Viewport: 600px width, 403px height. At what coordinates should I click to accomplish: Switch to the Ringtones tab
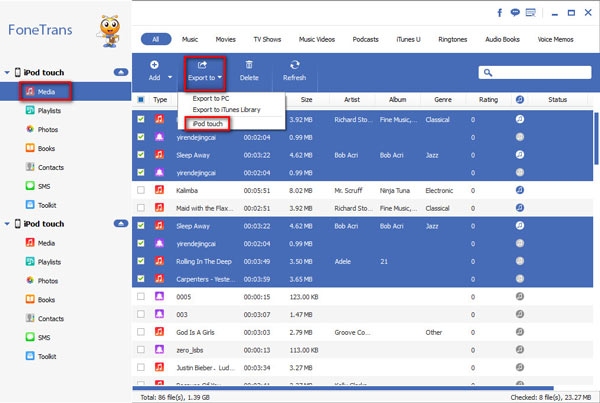[x=453, y=39]
